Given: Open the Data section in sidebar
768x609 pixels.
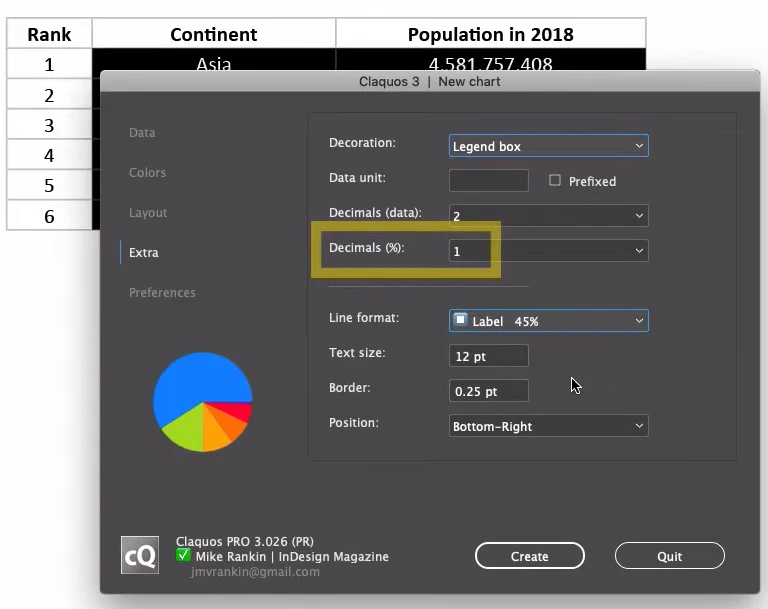Looking at the screenshot, I should click(x=142, y=133).
